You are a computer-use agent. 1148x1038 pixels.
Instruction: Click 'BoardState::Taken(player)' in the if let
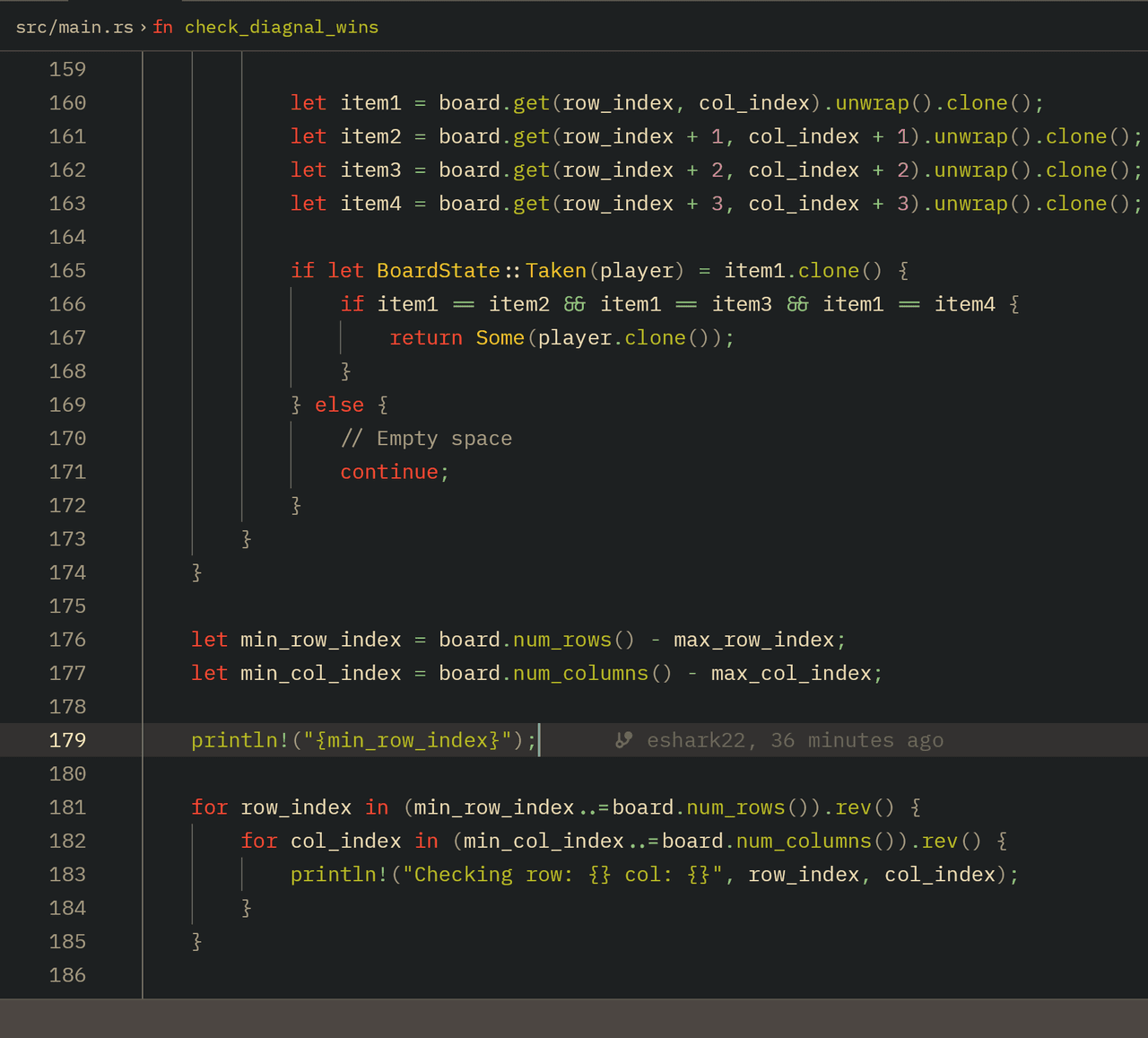pos(530,271)
